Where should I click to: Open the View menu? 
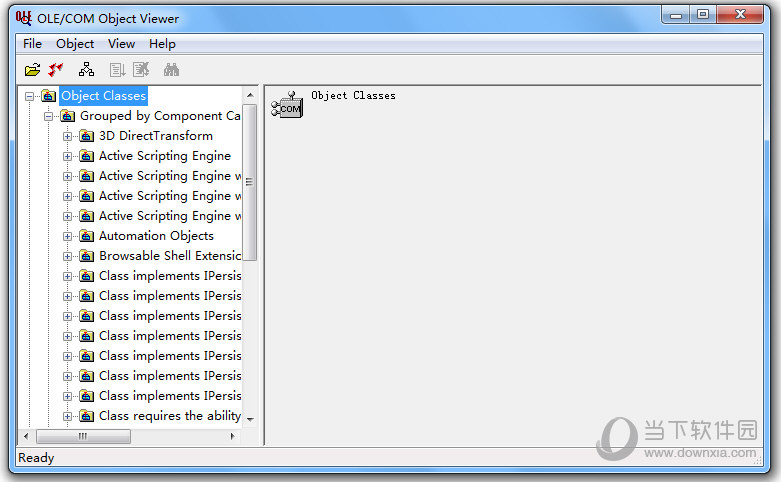122,44
